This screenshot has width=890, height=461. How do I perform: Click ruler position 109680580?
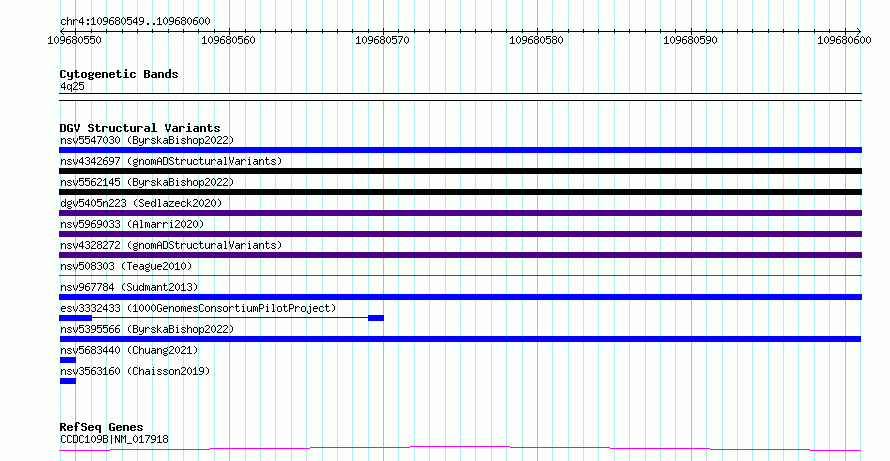[536, 40]
